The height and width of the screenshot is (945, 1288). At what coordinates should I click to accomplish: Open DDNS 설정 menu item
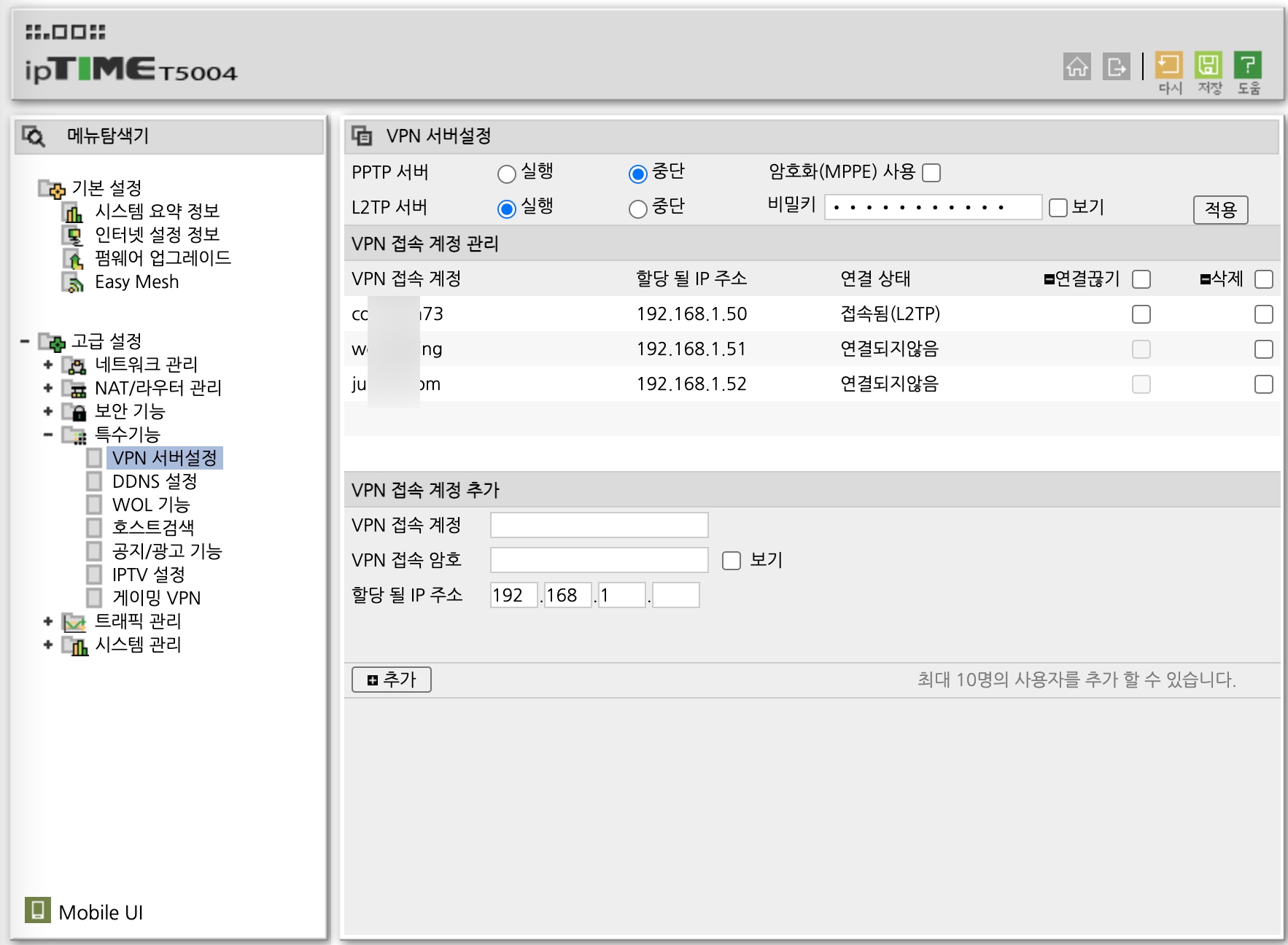tap(155, 481)
